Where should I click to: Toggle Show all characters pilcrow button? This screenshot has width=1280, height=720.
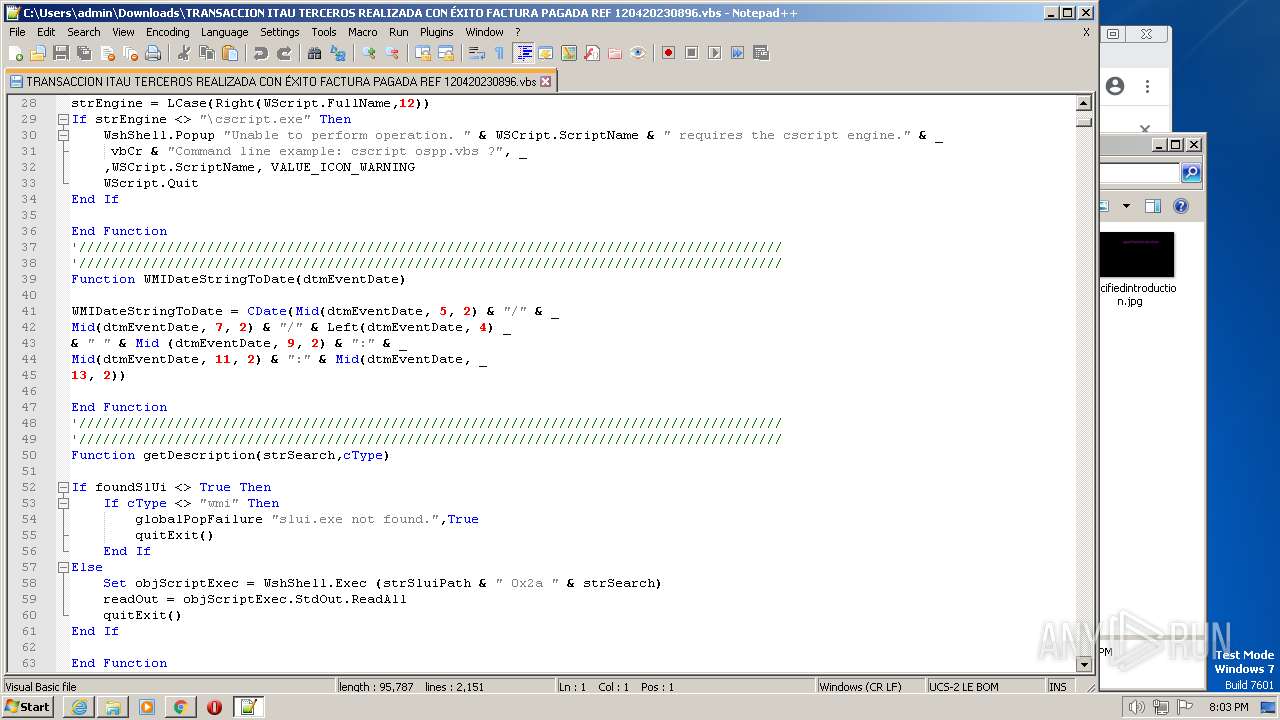coord(499,53)
